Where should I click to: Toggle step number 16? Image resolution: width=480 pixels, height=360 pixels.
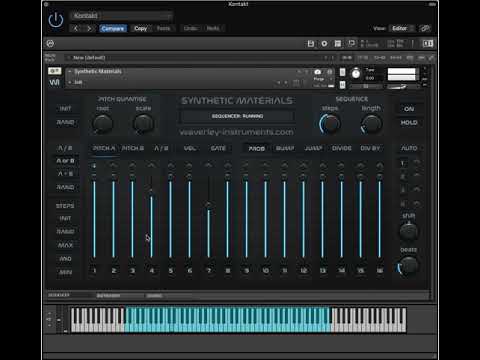[379, 270]
